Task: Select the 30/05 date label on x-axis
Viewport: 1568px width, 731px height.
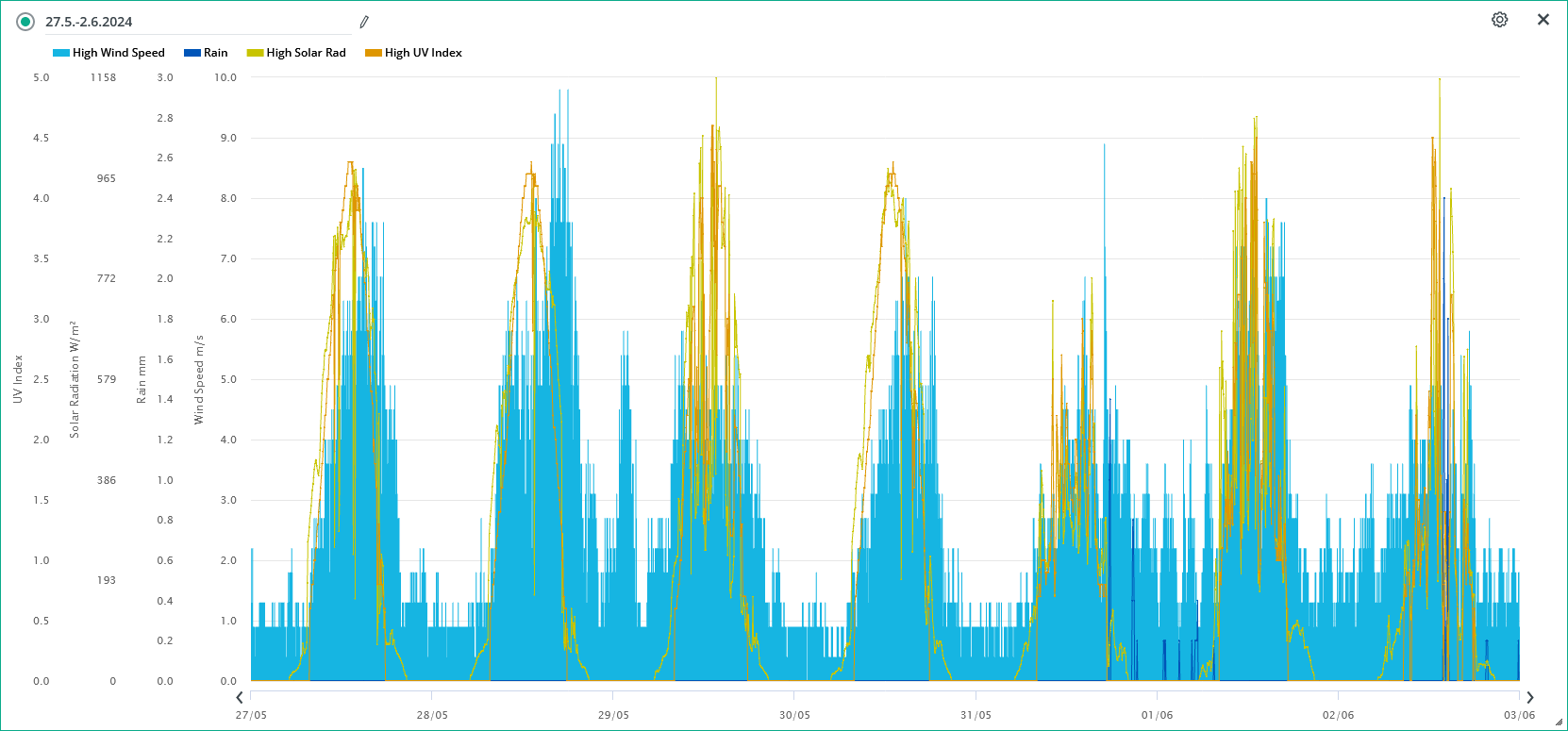Action: [794, 715]
